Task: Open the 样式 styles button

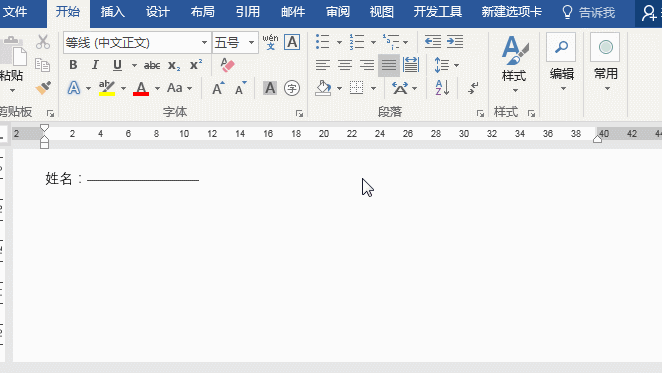Action: (x=514, y=64)
